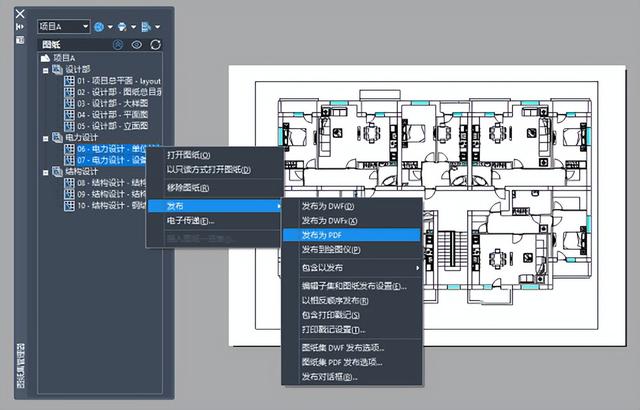The height and width of the screenshot is (410, 640).
Task: Choose 发布为 DWF from the submenu
Action: point(329,206)
